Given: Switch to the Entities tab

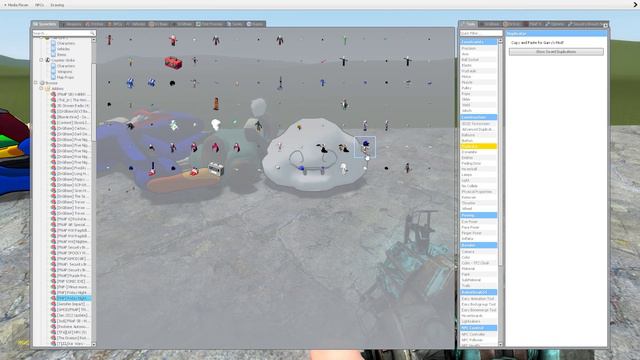Looking at the screenshot, I should [x=95, y=24].
